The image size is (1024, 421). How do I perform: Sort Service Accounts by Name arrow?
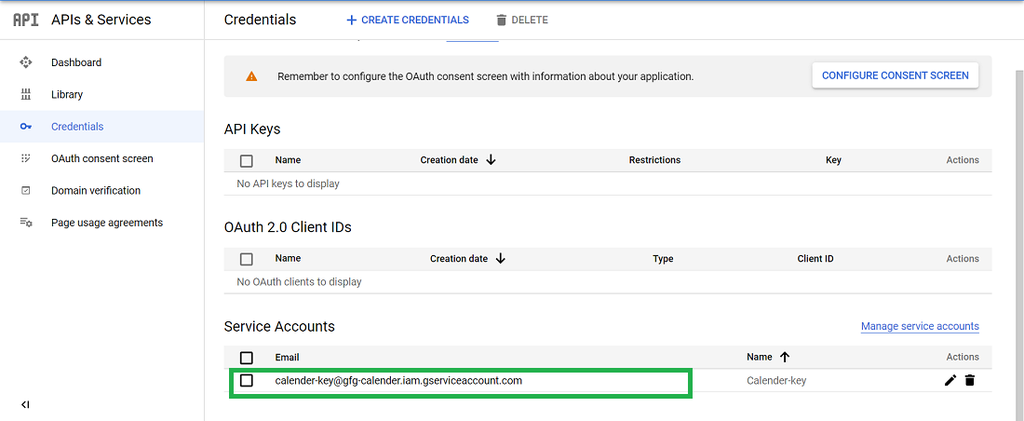coord(785,357)
